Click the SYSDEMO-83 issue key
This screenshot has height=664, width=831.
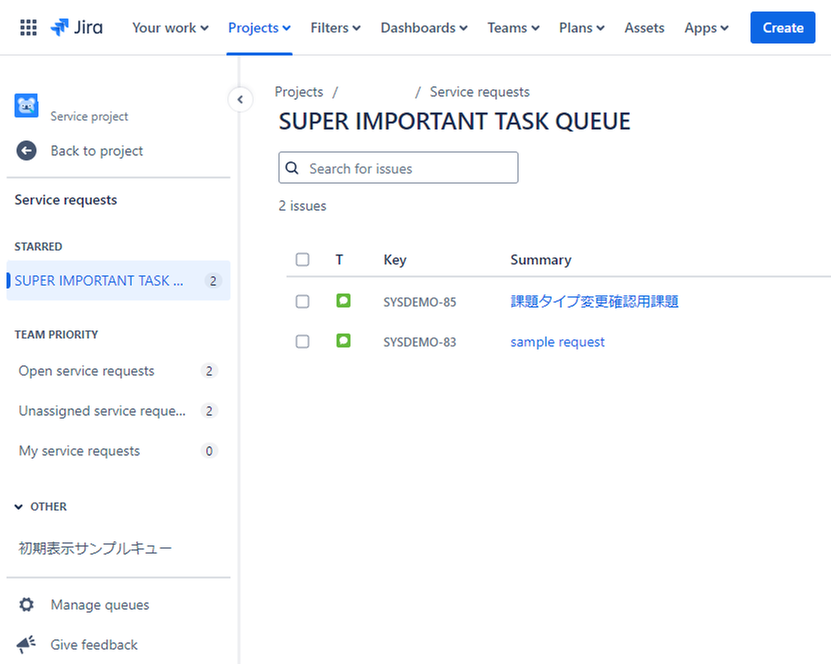(x=420, y=342)
